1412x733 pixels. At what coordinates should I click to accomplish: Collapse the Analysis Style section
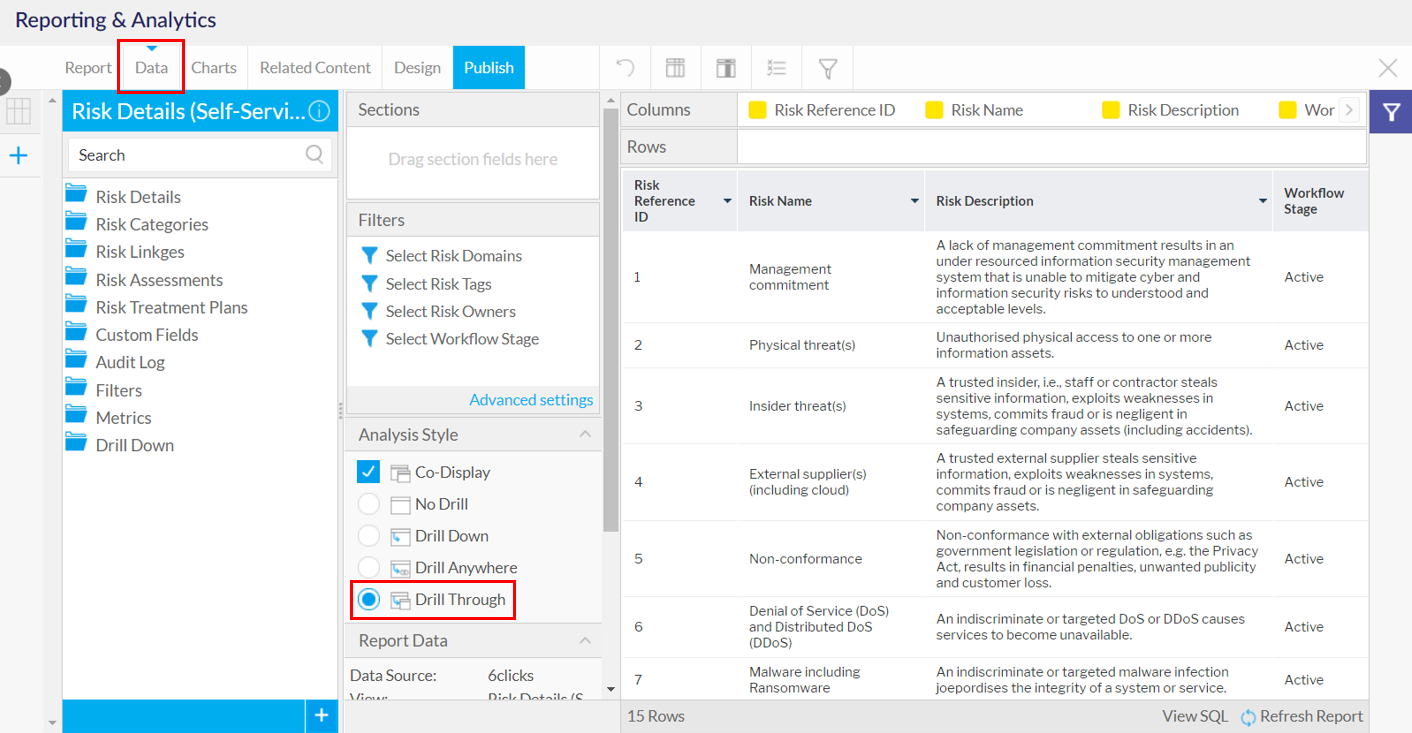click(x=585, y=434)
